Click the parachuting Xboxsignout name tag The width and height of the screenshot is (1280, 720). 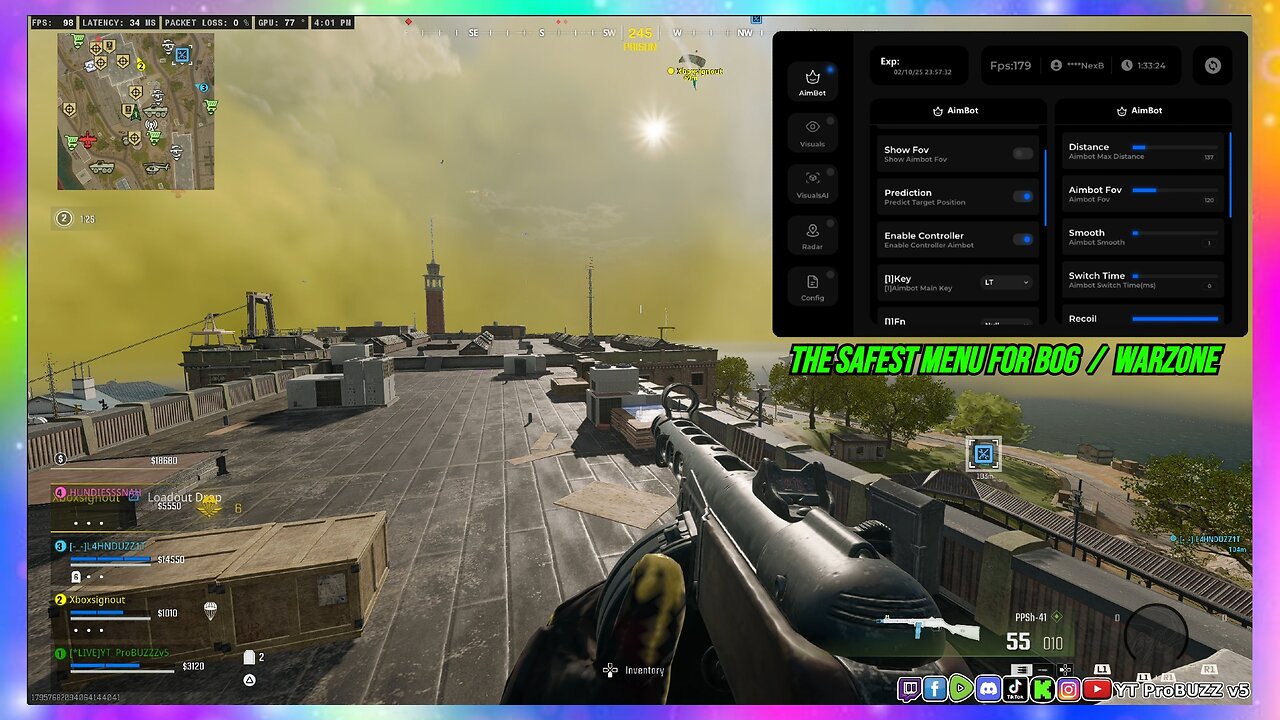(696, 71)
